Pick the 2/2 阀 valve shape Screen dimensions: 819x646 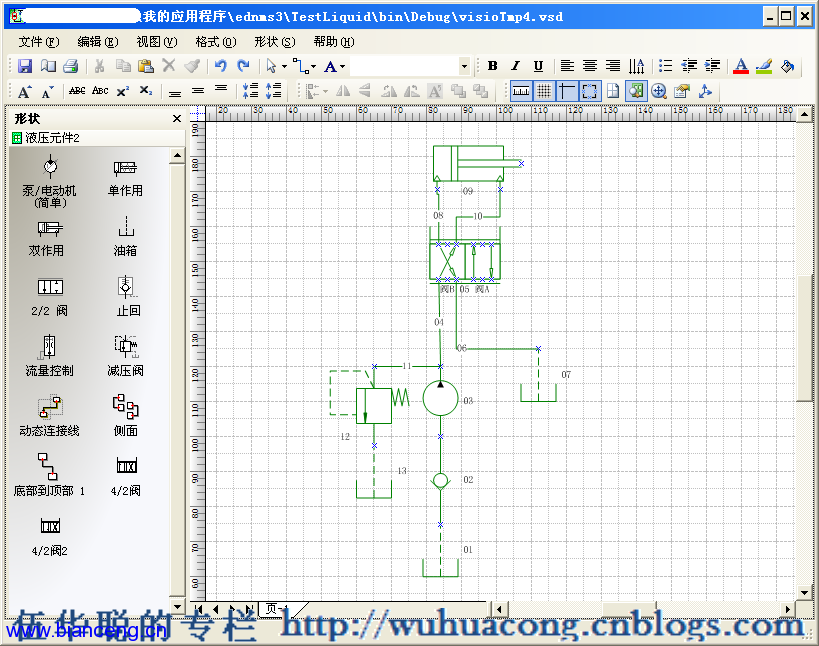(50, 297)
